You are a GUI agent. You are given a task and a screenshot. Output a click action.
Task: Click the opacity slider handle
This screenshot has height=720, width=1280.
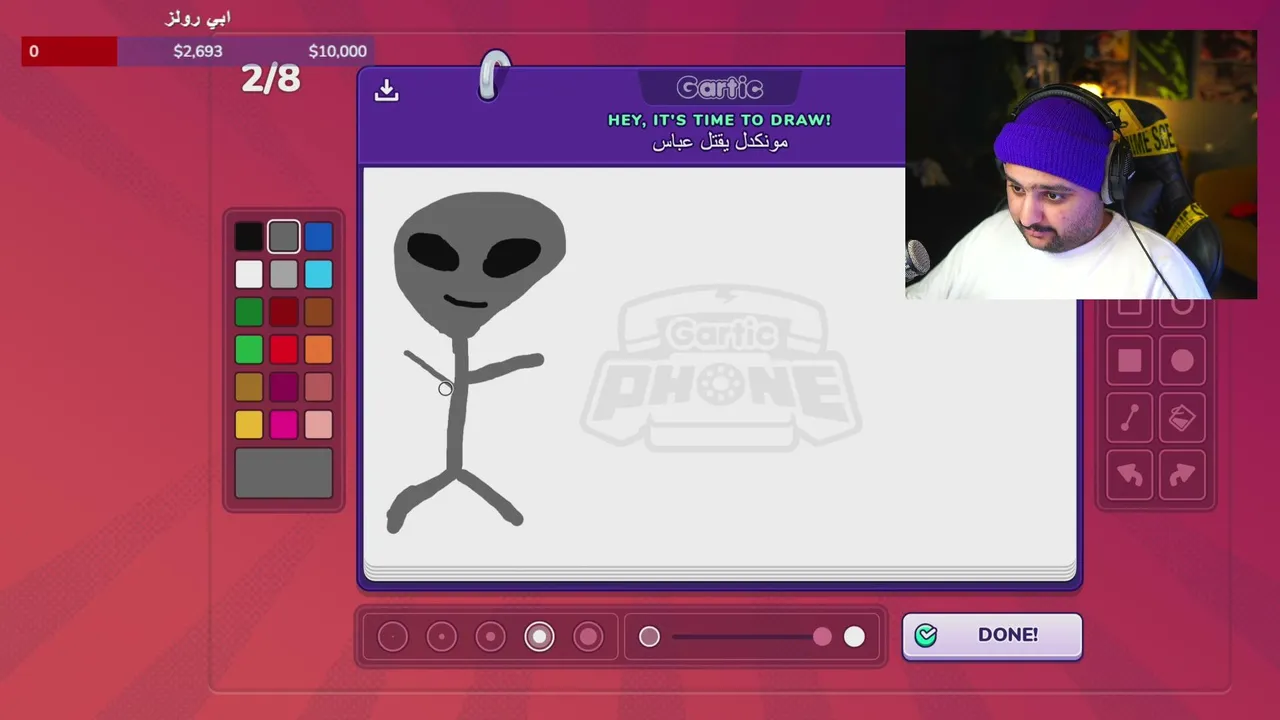pyautogui.click(x=822, y=636)
